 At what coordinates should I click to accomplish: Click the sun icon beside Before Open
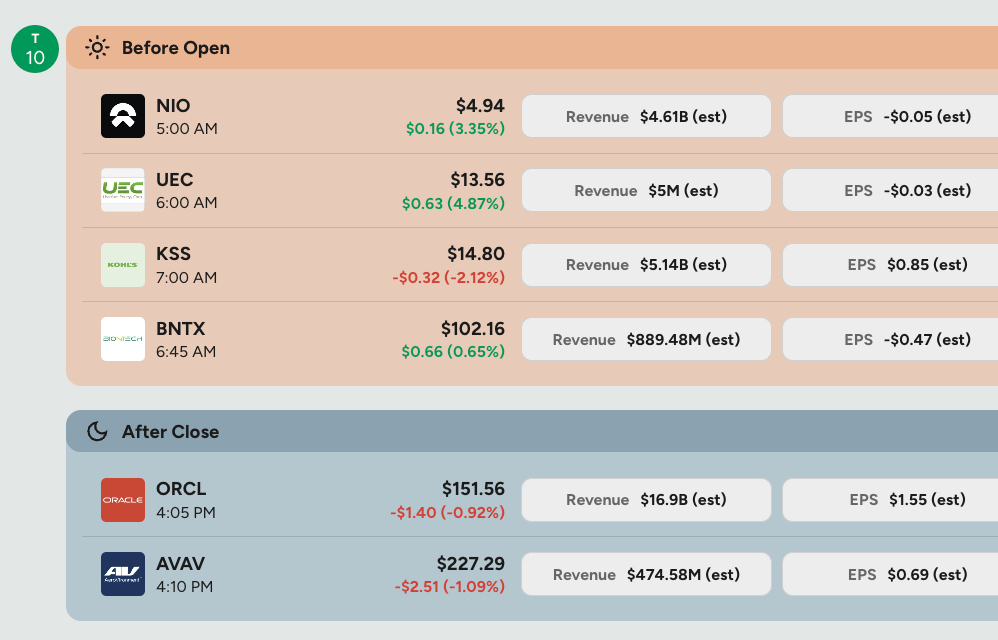[x=97, y=48]
